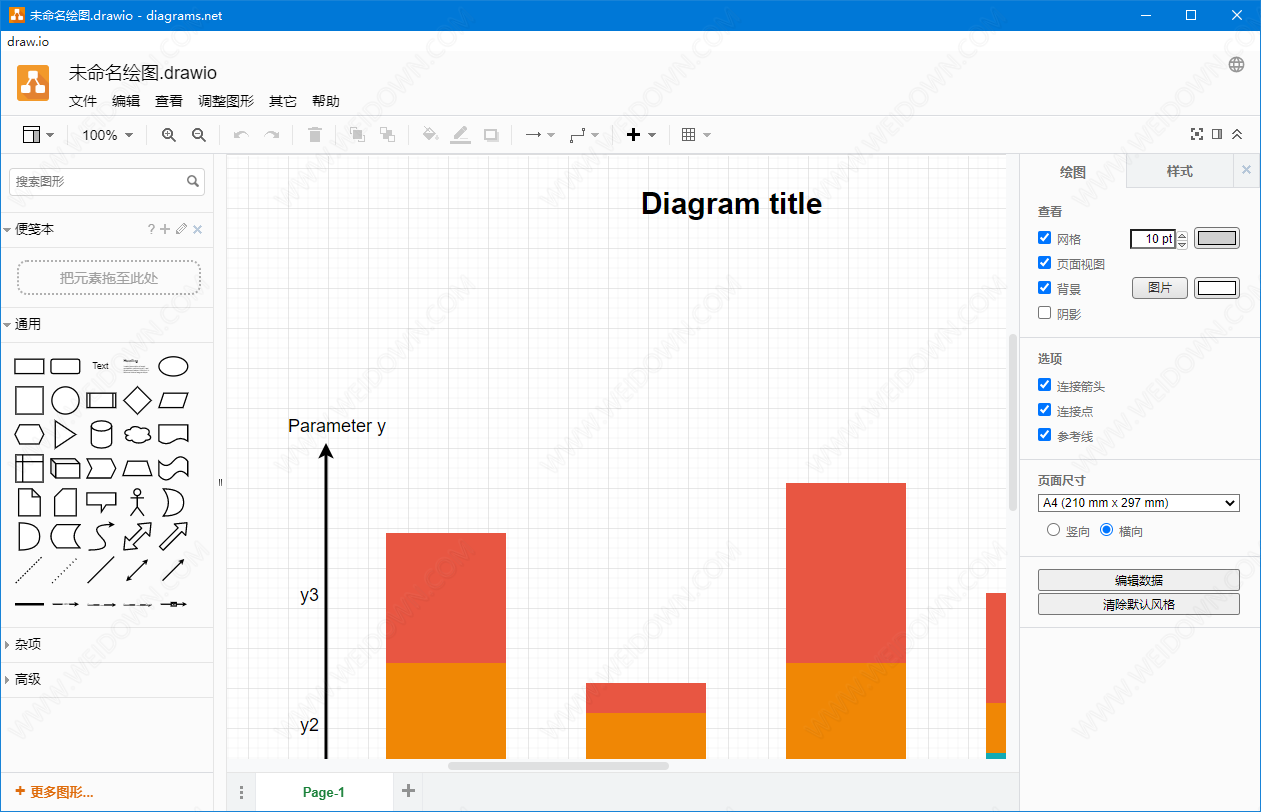Click the redo arrow icon
1261x812 pixels.
click(x=271, y=135)
